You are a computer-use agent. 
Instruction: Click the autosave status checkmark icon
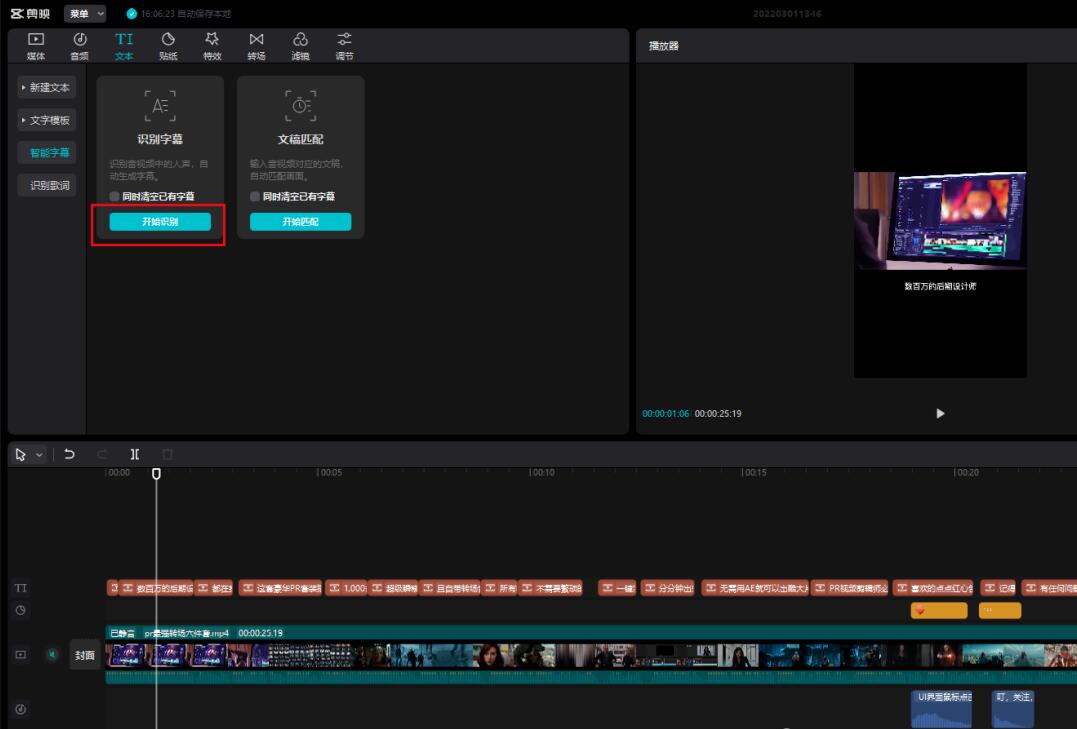132,13
